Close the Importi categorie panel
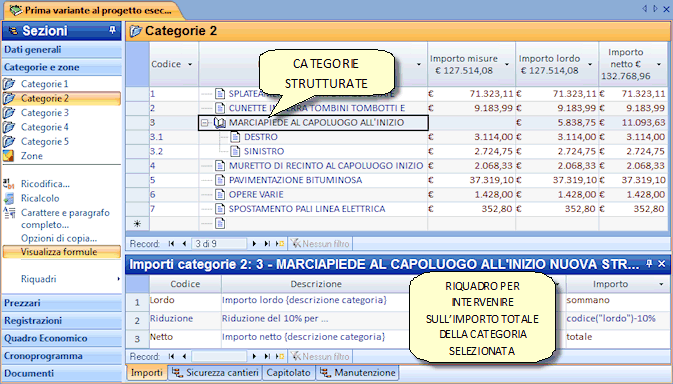 (x=661, y=264)
